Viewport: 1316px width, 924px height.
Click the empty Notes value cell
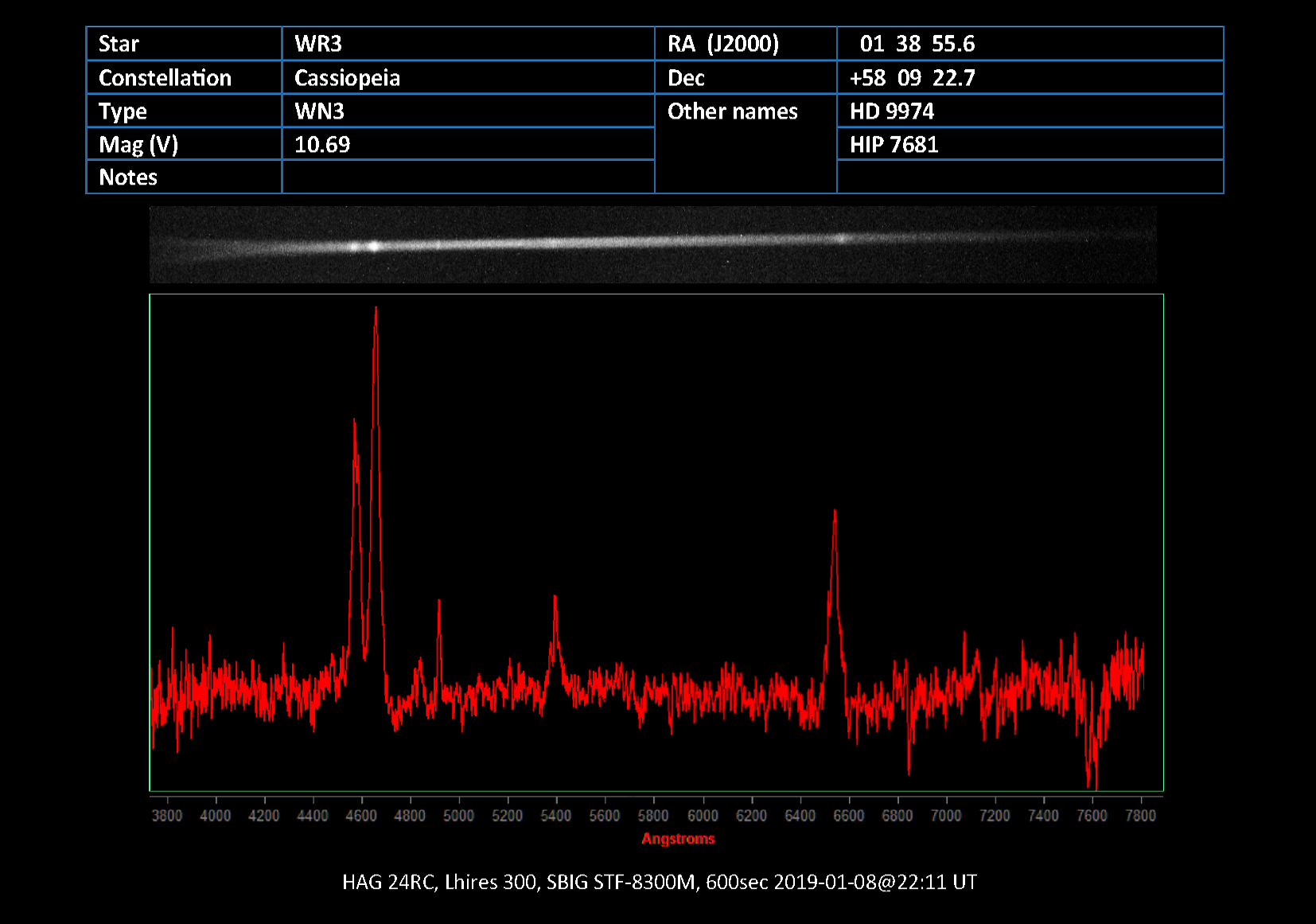(x=468, y=177)
